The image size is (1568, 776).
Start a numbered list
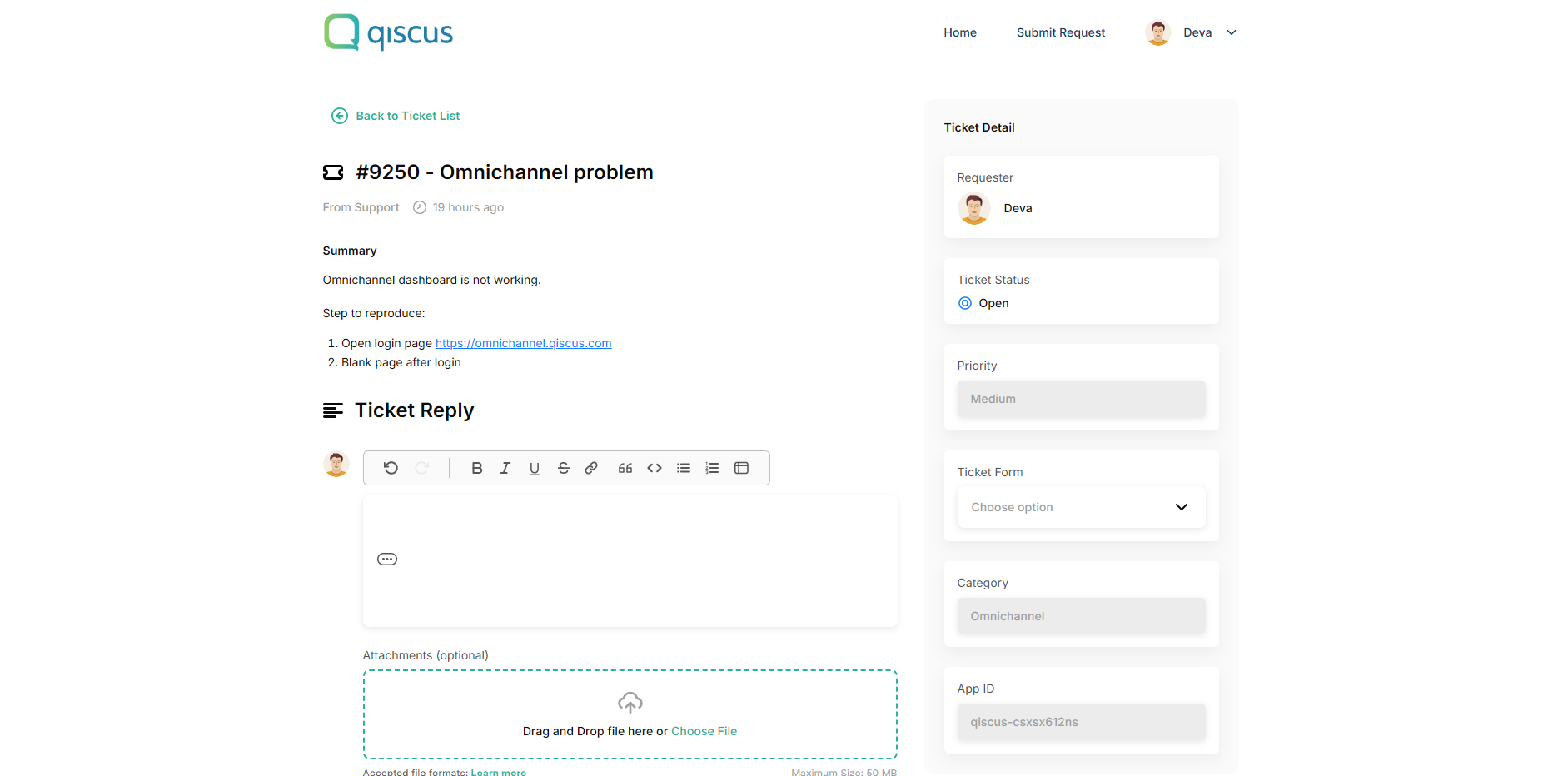point(712,468)
